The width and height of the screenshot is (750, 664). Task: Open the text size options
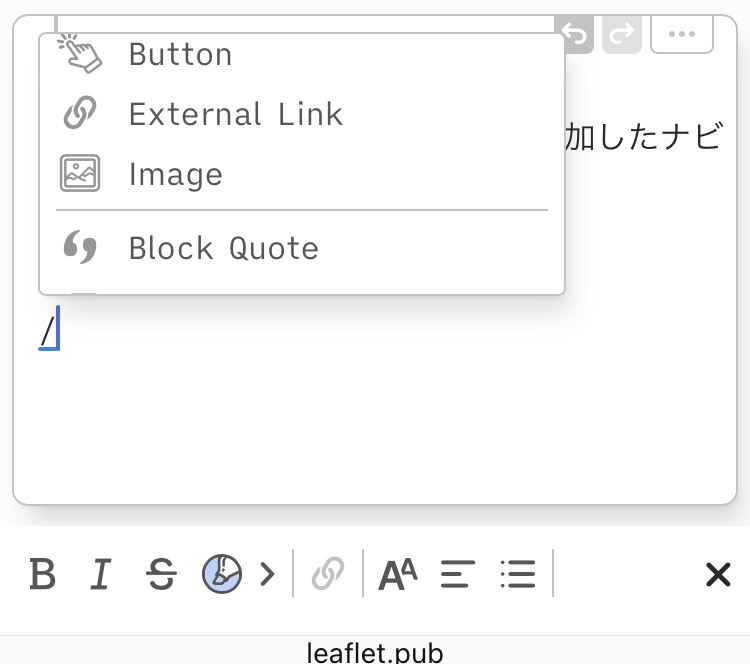pos(397,575)
